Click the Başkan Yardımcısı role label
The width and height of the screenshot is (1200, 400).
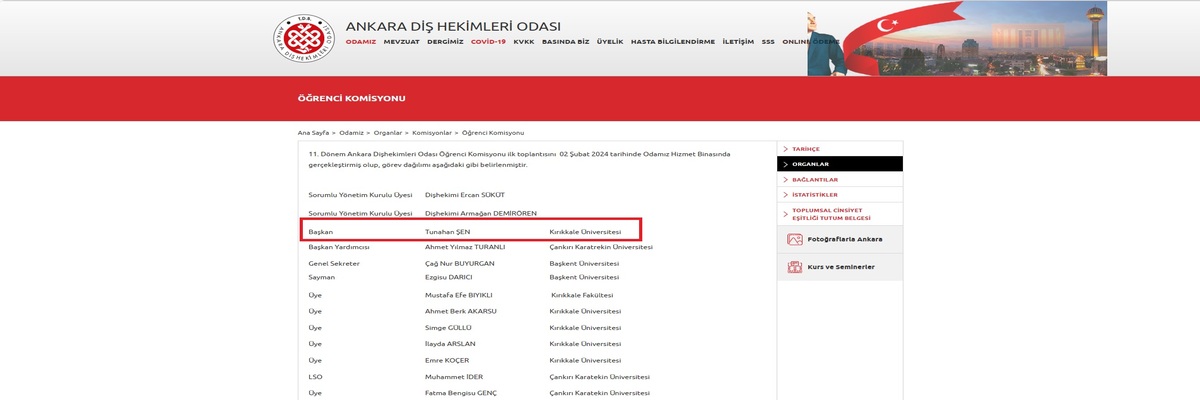point(339,247)
